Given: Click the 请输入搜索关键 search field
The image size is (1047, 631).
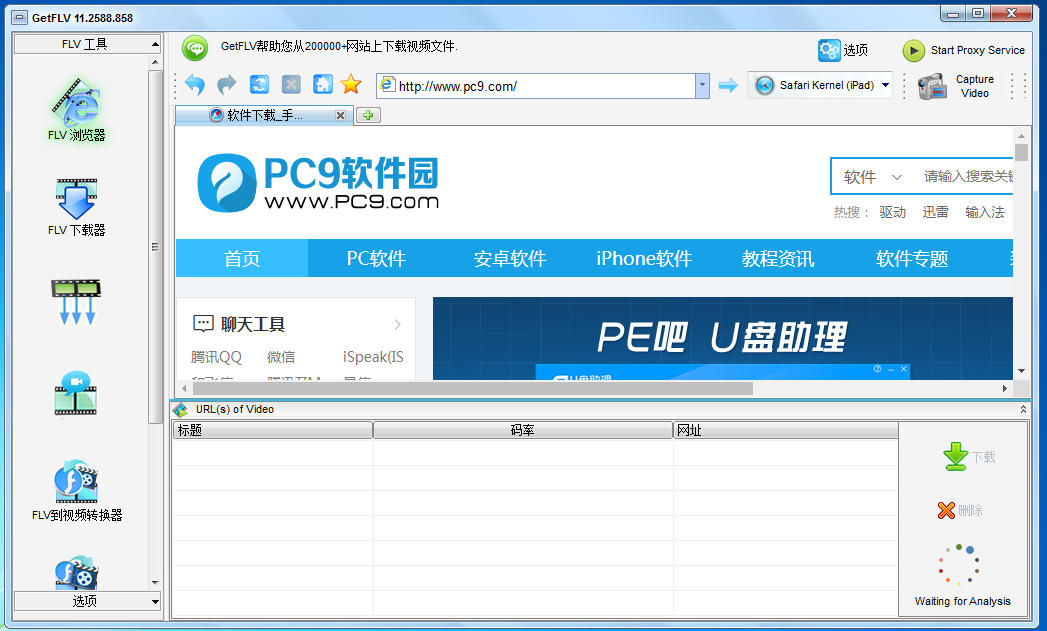Looking at the screenshot, I should point(968,176).
